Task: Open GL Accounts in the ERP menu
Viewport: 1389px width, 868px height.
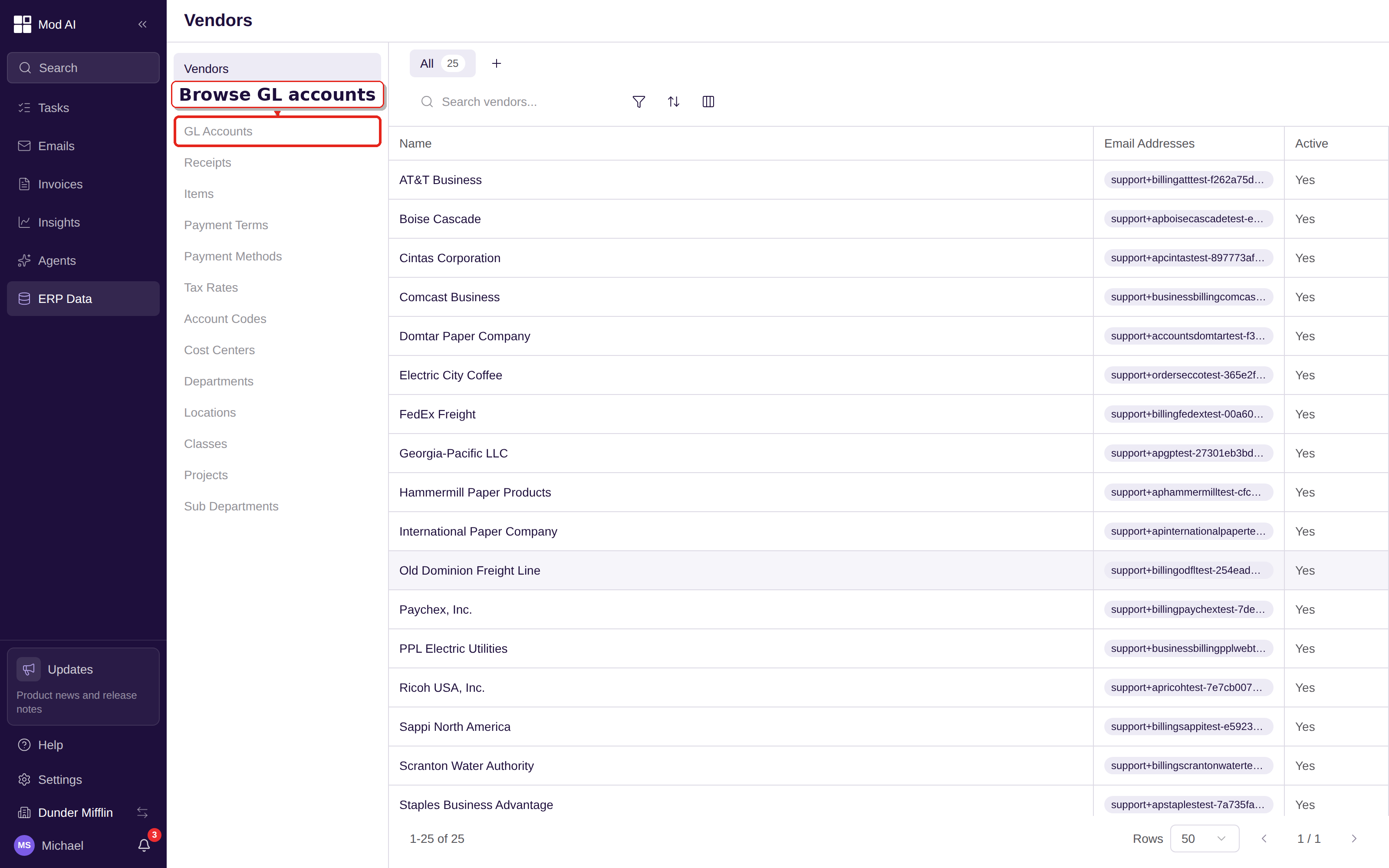Action: click(277, 132)
